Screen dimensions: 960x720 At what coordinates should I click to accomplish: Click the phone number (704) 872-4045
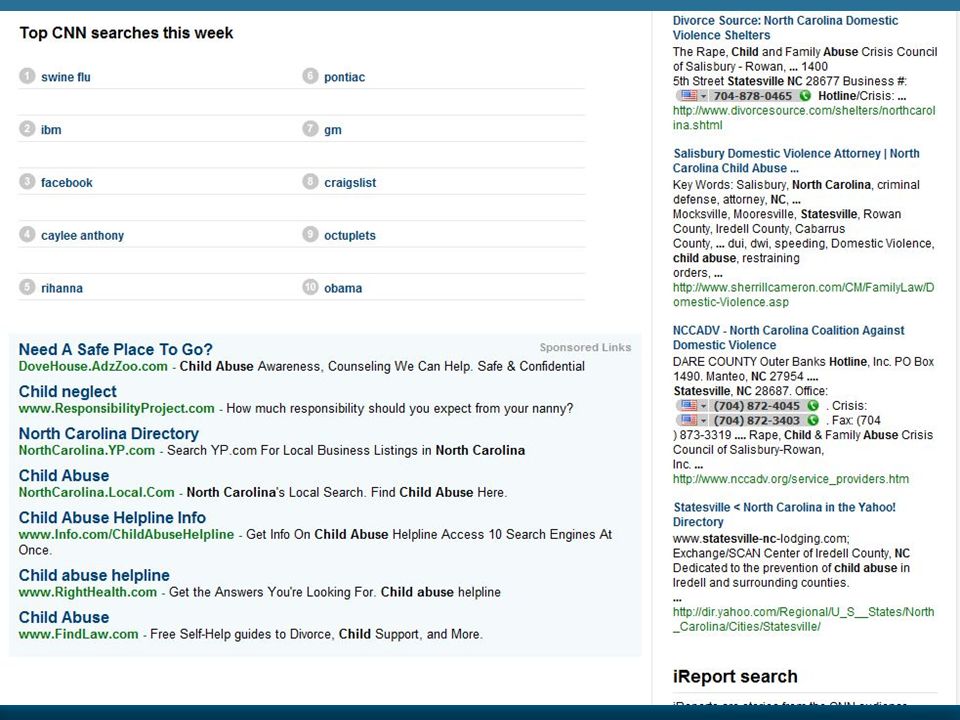[757, 405]
